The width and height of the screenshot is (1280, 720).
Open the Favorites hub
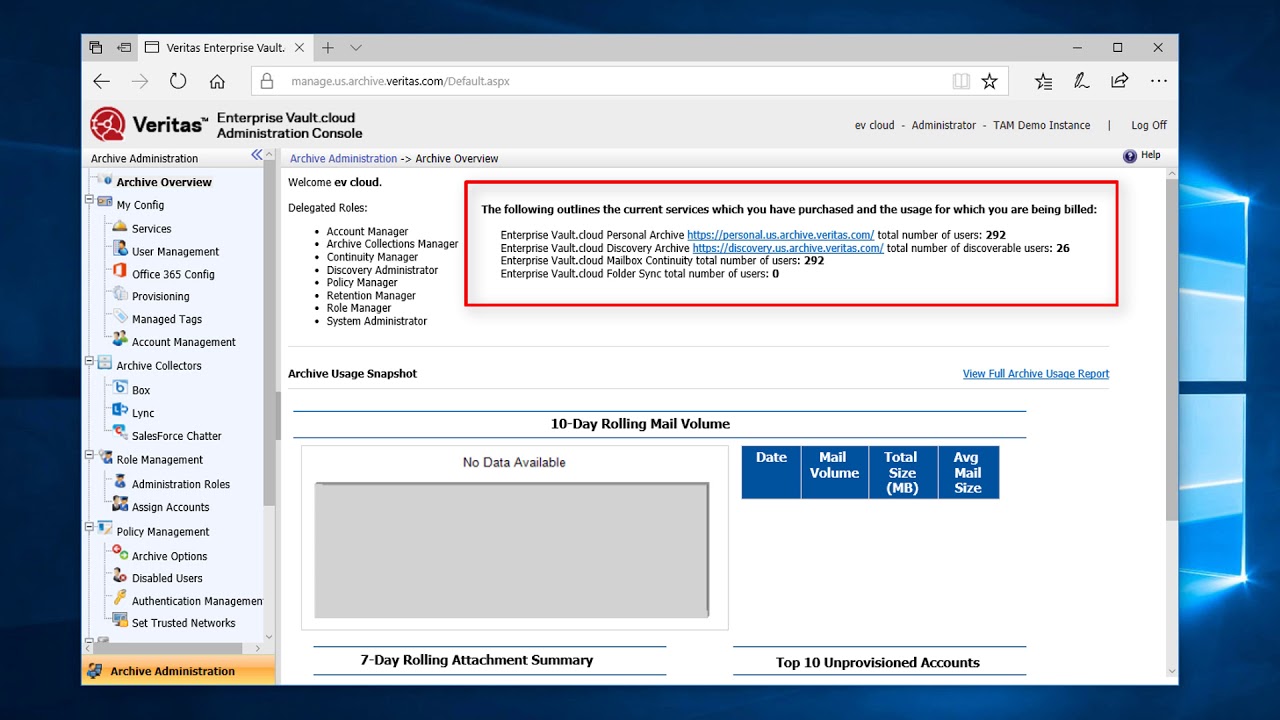pyautogui.click(x=1043, y=81)
